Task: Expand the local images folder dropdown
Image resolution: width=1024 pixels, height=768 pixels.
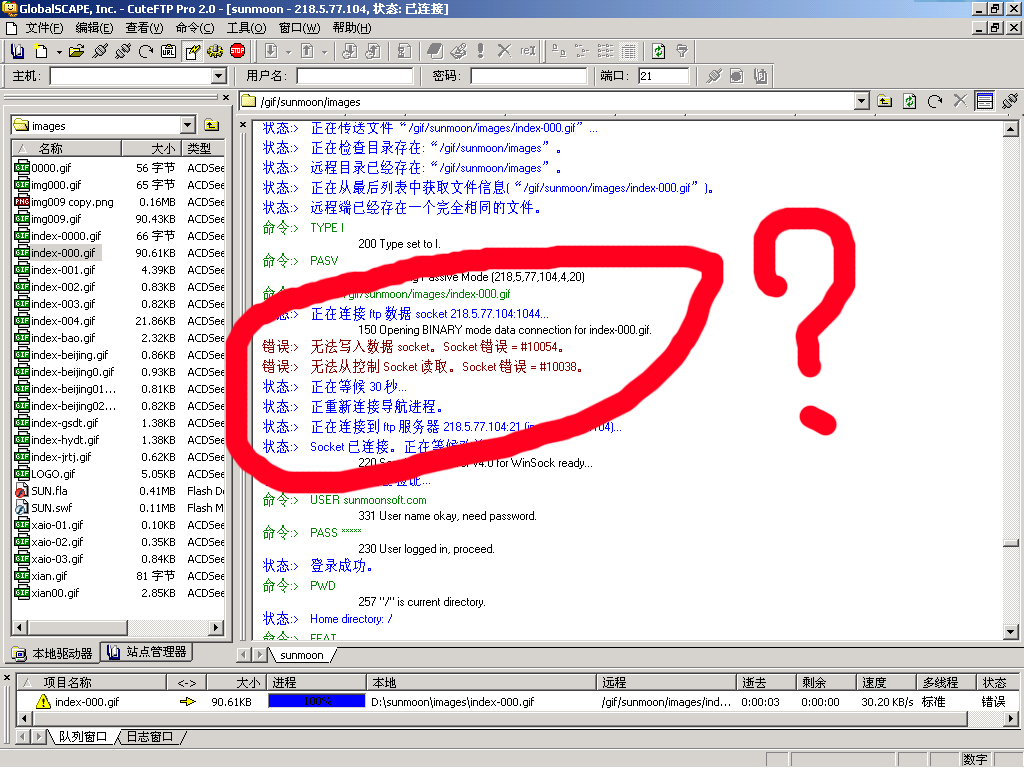Action: [x=187, y=125]
